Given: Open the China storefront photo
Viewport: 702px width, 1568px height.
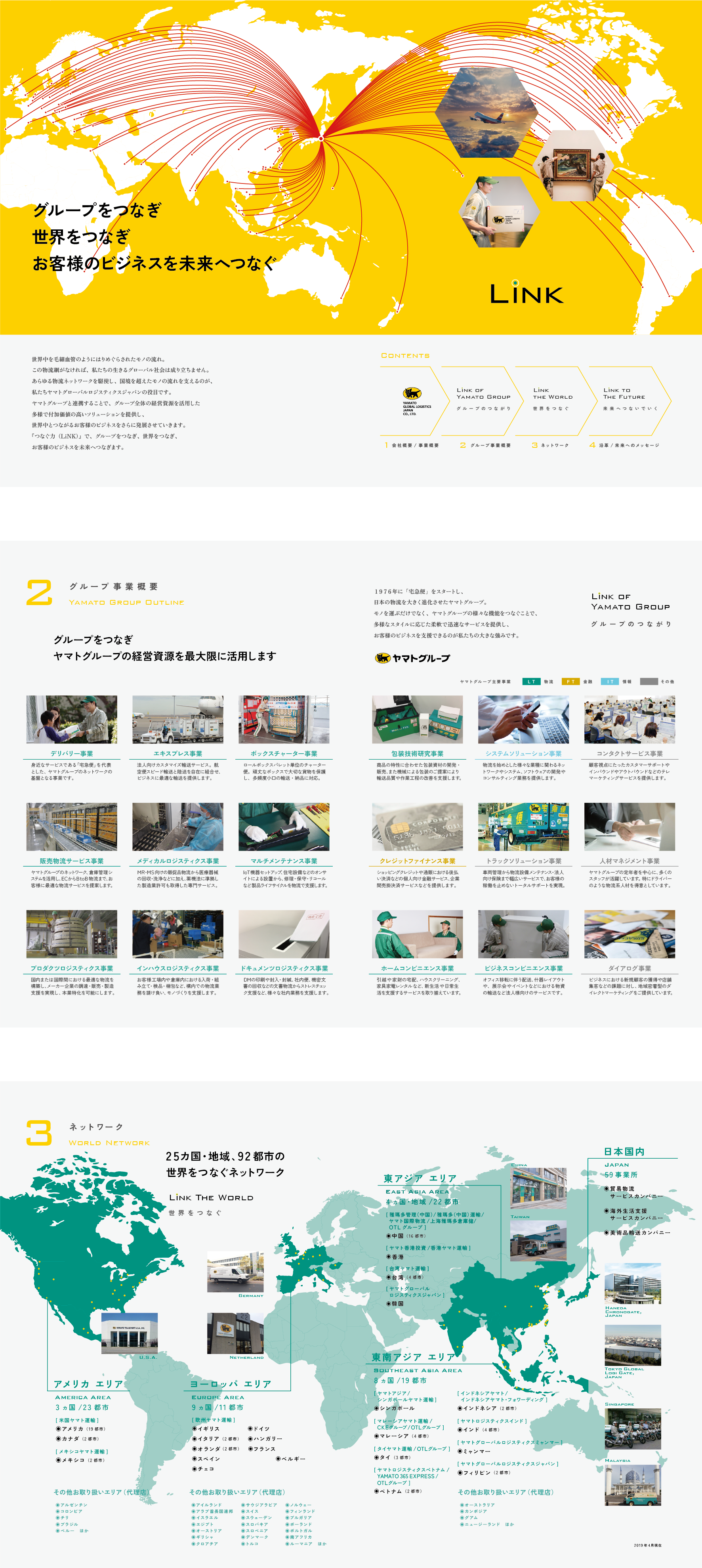Looking at the screenshot, I should pyautogui.click(x=538, y=1188).
